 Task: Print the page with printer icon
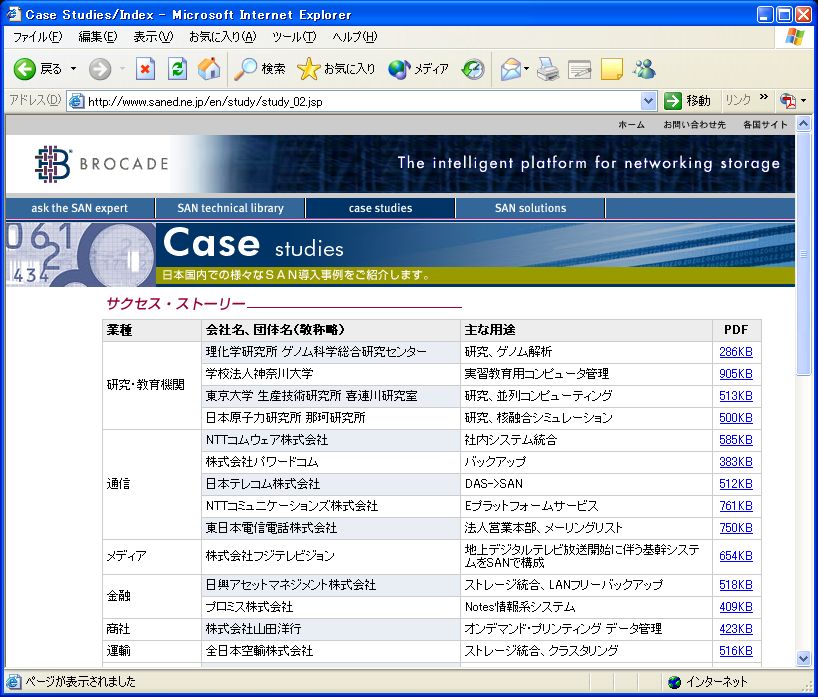pyautogui.click(x=548, y=69)
